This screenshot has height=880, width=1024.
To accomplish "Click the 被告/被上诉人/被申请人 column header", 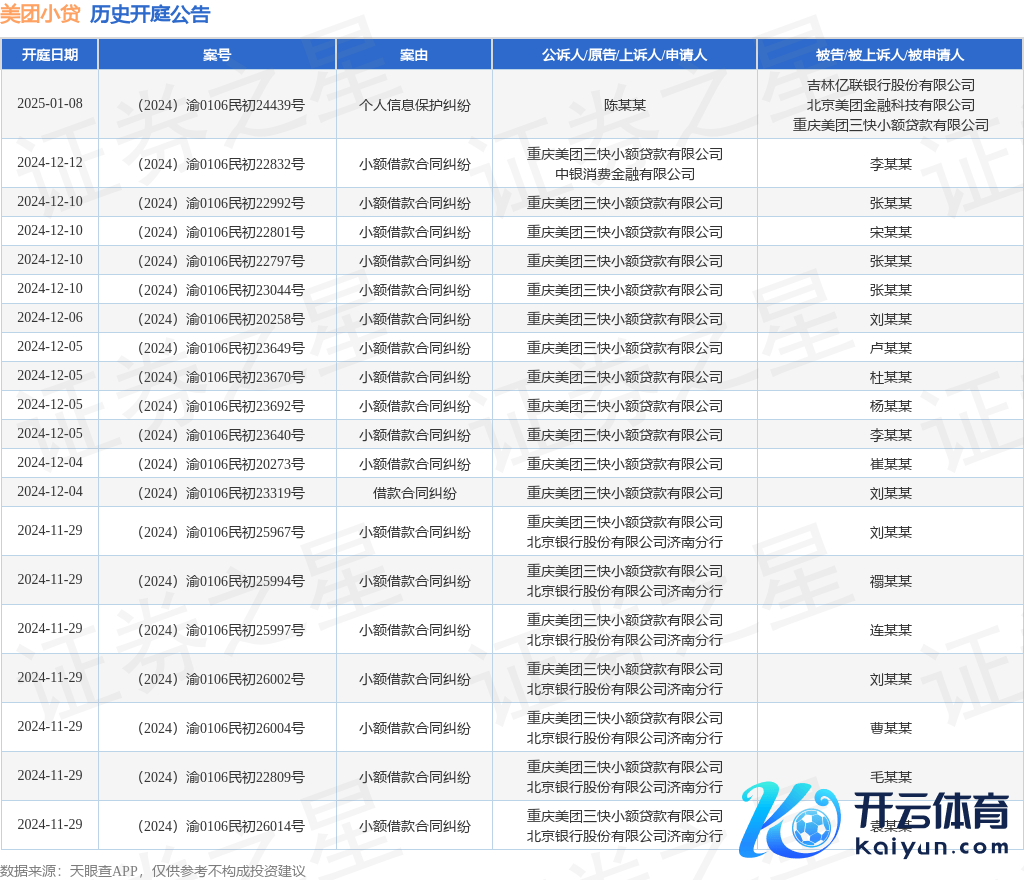I will [890, 55].
